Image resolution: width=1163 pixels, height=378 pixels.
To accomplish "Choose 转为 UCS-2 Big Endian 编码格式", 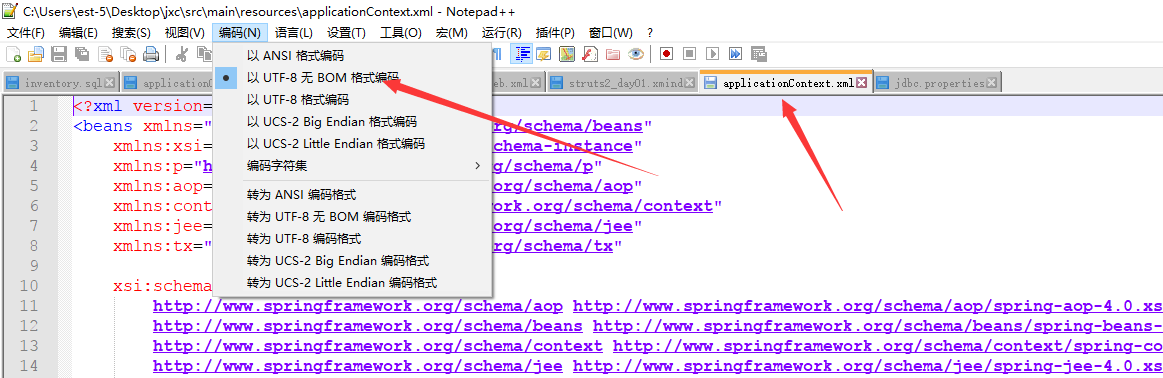I will coord(352,261).
